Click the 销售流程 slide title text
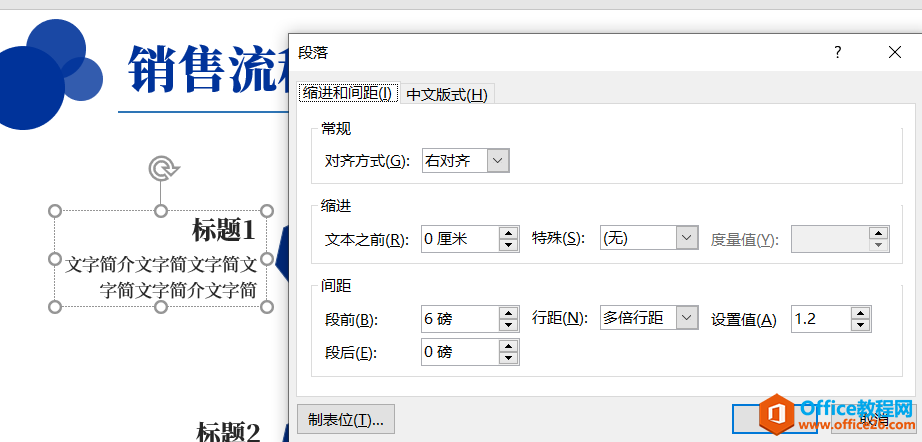Viewport: 922px width, 442px height. pyautogui.click(x=209, y=69)
